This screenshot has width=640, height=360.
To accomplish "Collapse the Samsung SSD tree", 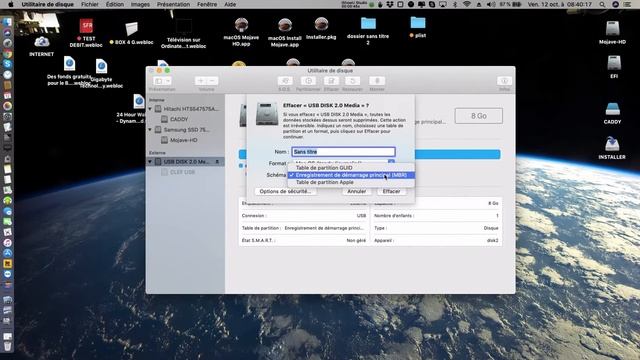I will tap(150, 130).
